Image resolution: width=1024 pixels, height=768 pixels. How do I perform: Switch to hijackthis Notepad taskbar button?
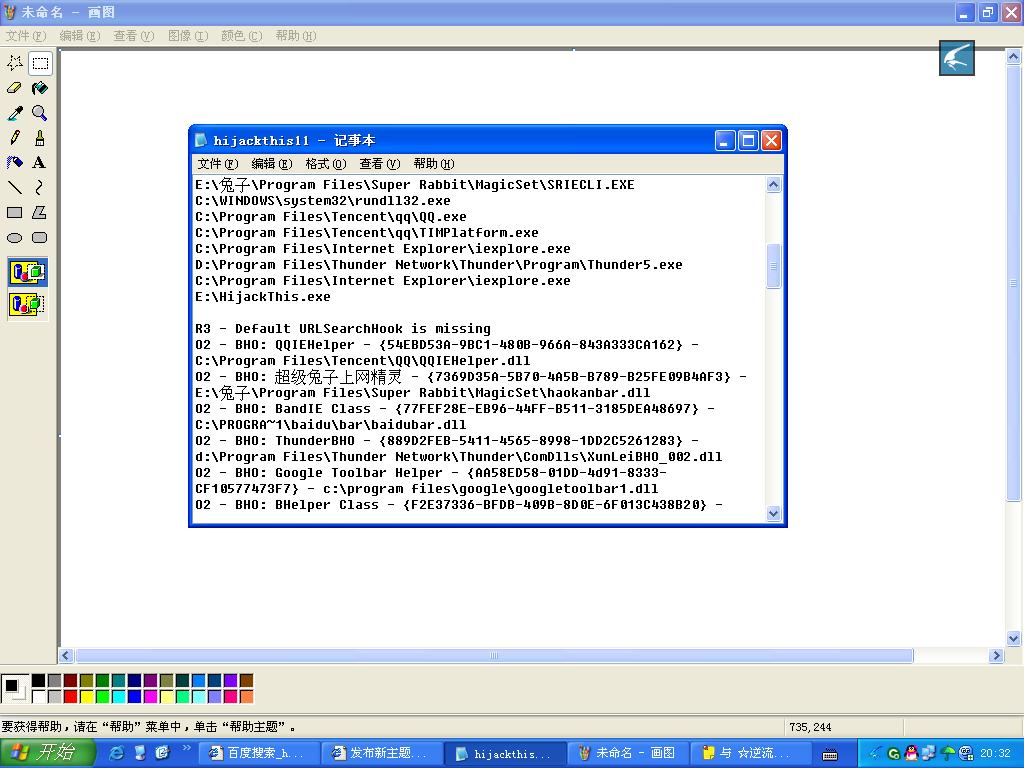coord(504,754)
